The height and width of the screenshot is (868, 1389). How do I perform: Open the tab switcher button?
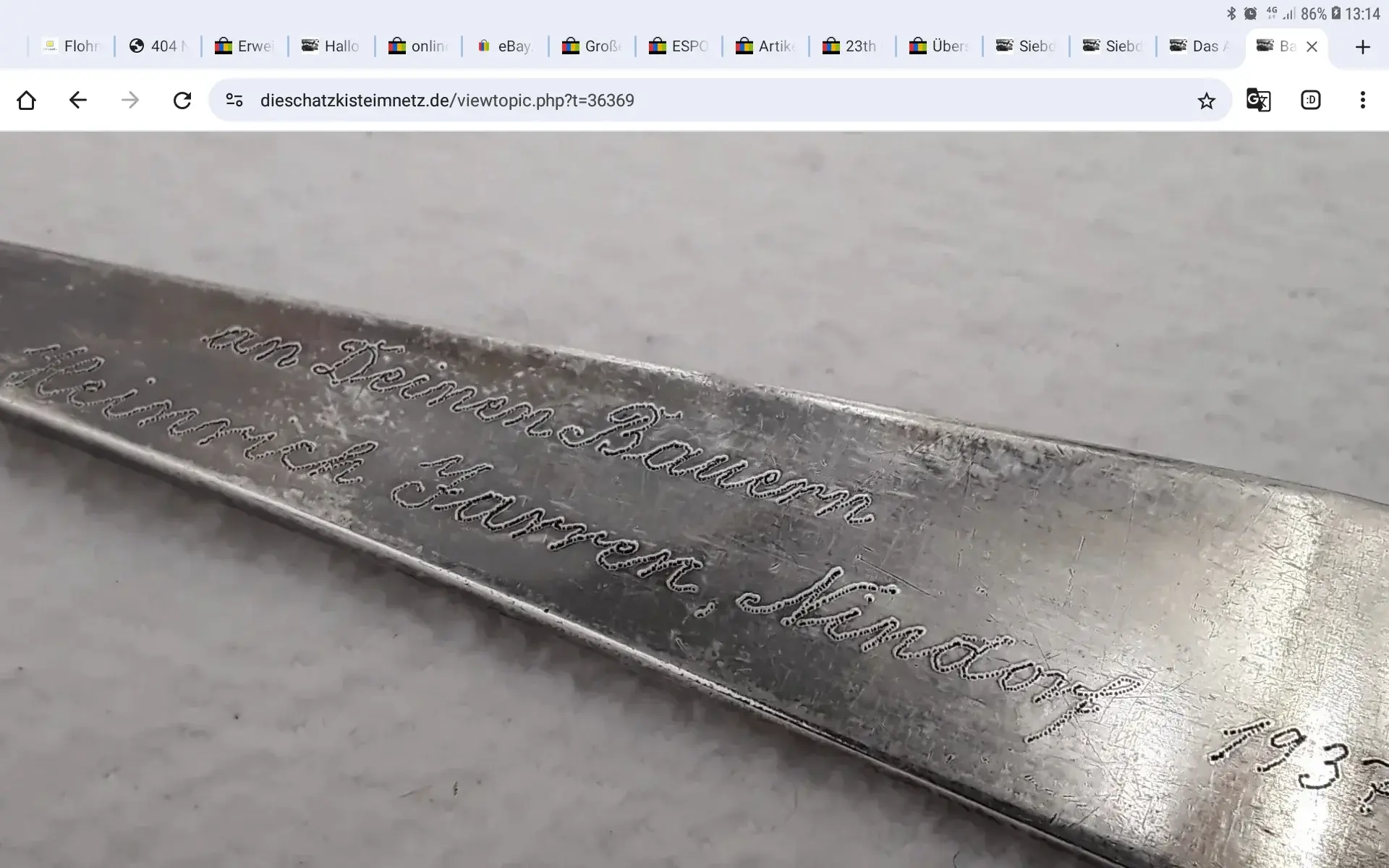point(1311,100)
